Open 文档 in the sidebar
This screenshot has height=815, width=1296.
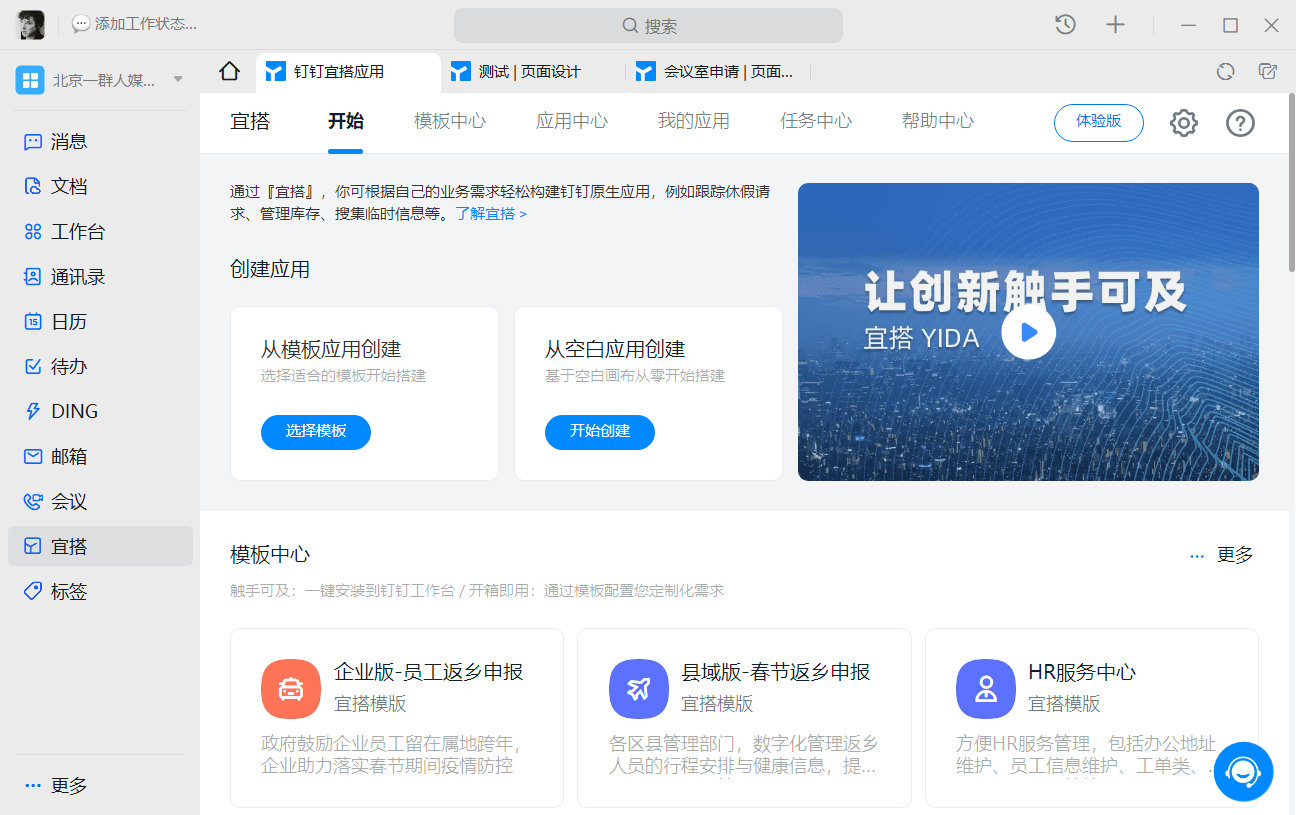click(100, 187)
